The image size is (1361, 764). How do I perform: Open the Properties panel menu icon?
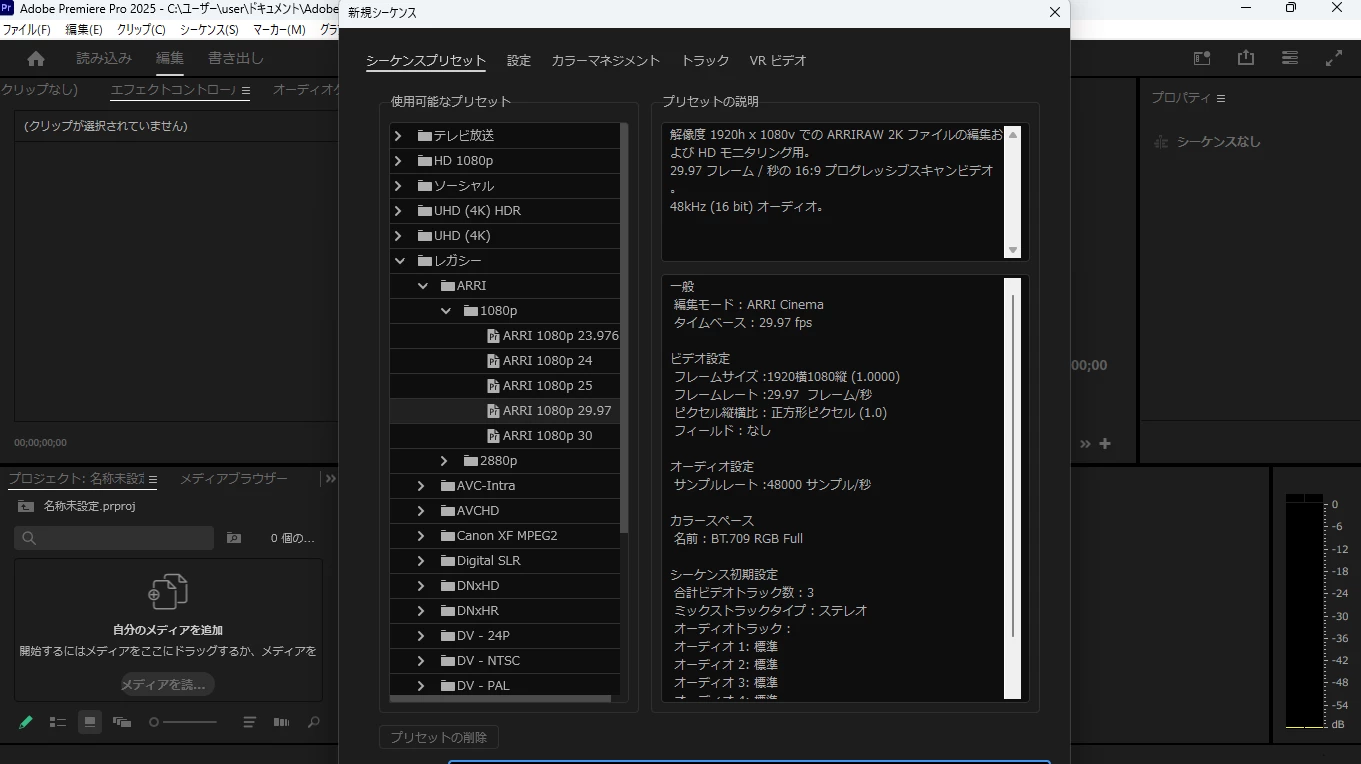coord(1220,98)
